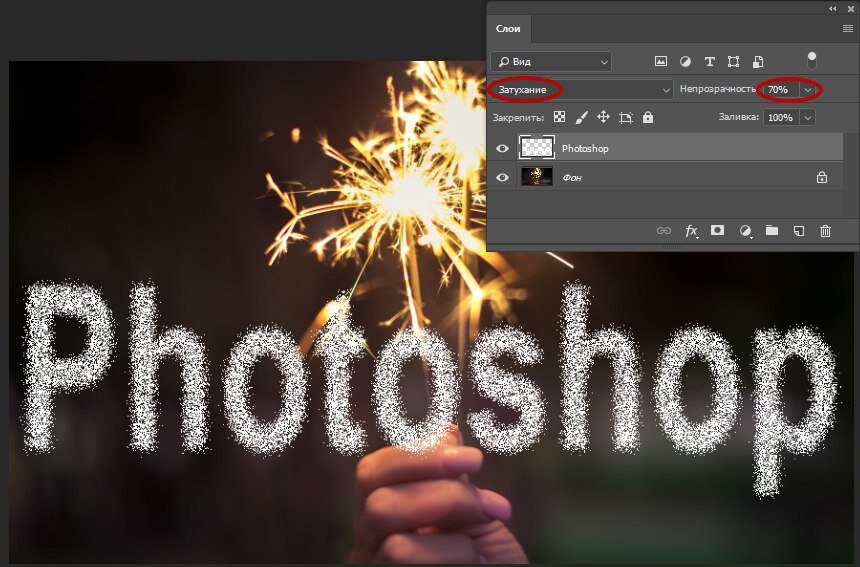
Task: Hide the Photoshop layer eye icon
Action: pos(502,148)
